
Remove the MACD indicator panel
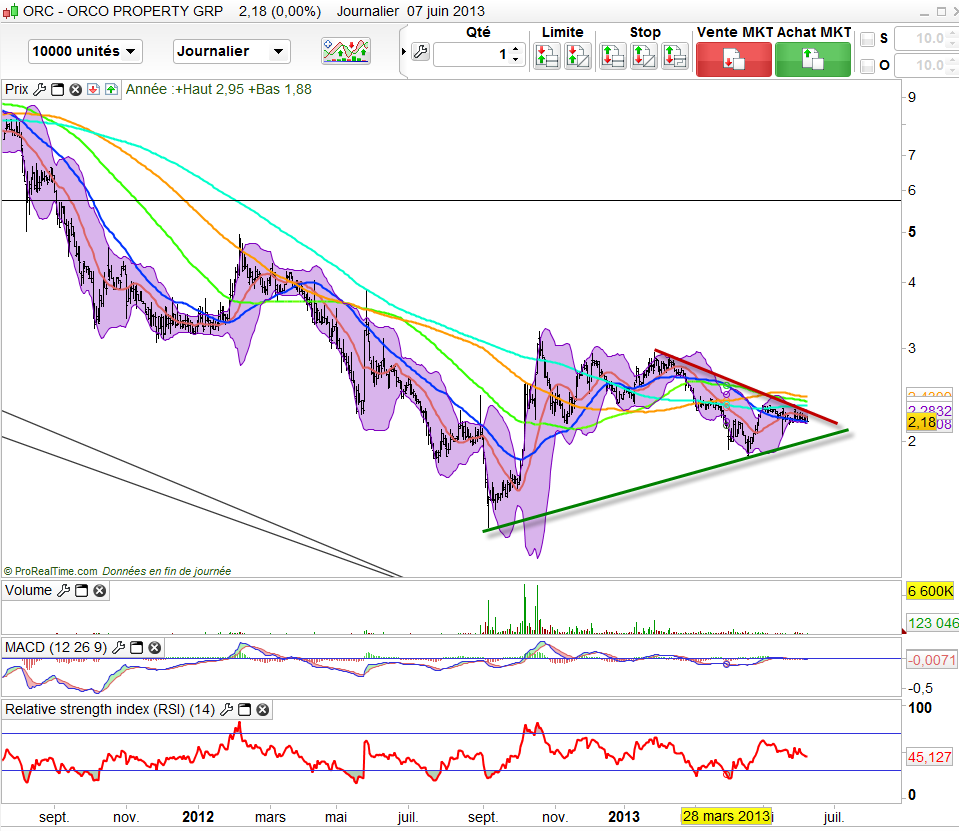point(155,648)
